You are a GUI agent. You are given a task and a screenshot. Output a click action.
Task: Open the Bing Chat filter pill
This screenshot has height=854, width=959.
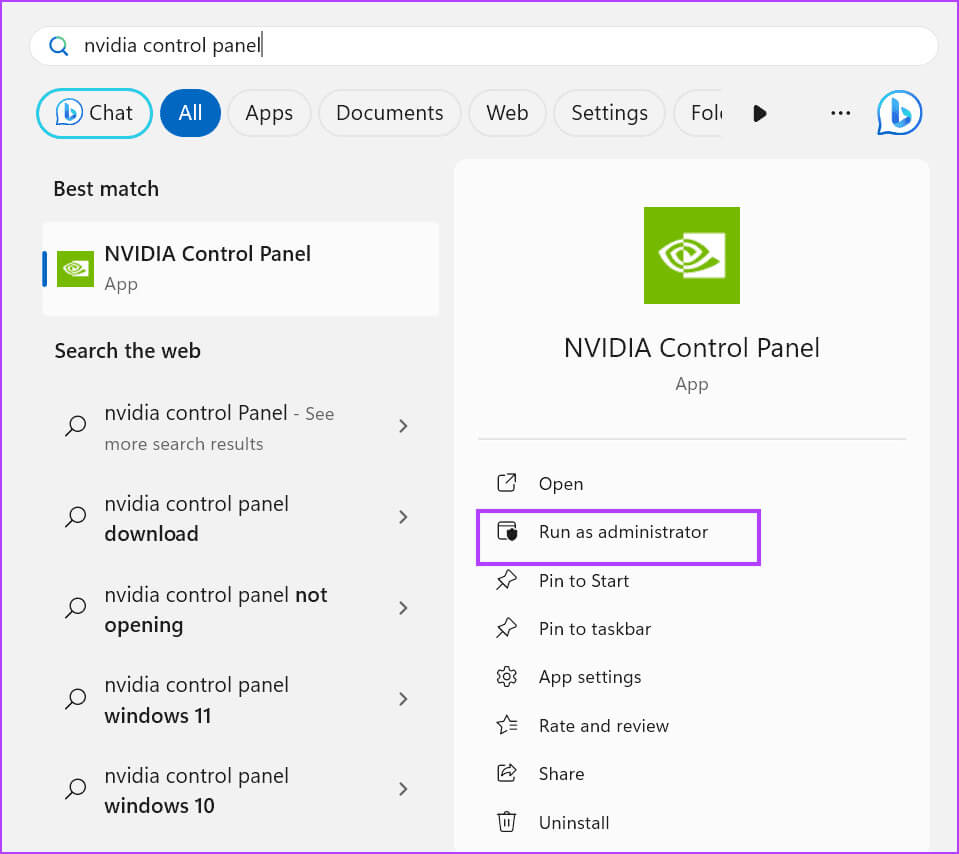pos(94,113)
